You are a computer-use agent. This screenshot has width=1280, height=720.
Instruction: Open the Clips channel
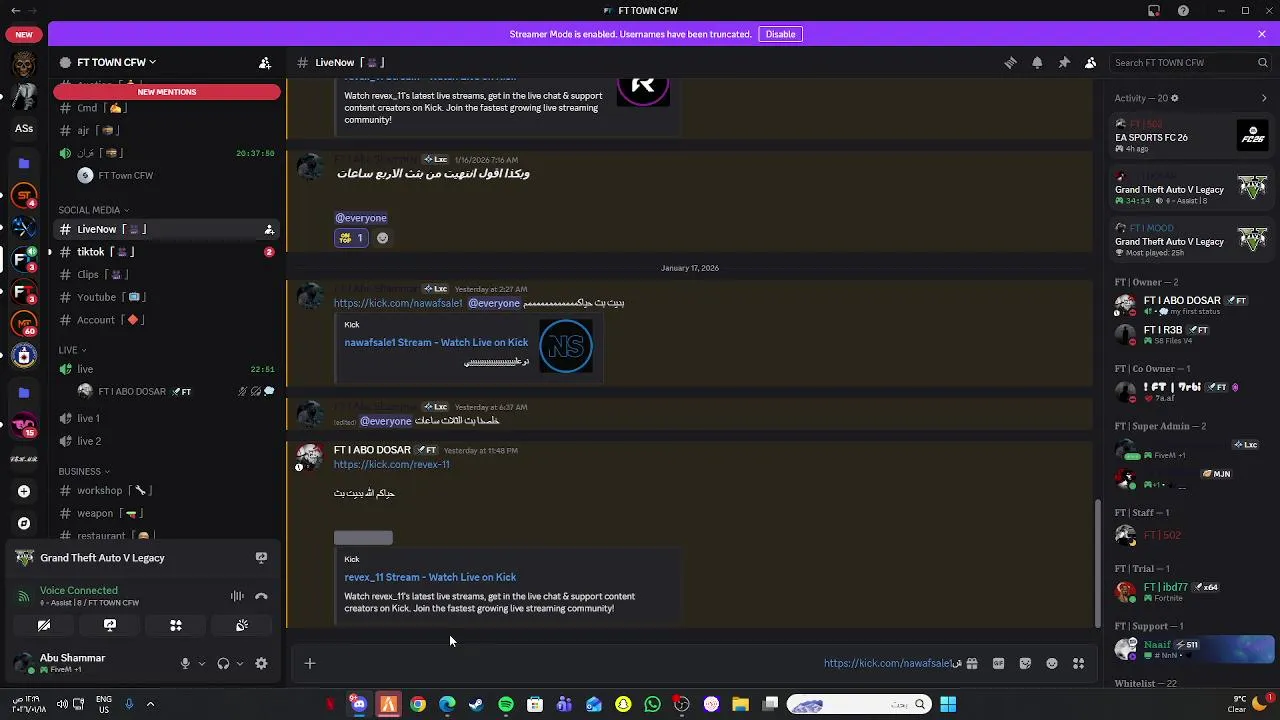[166, 274]
